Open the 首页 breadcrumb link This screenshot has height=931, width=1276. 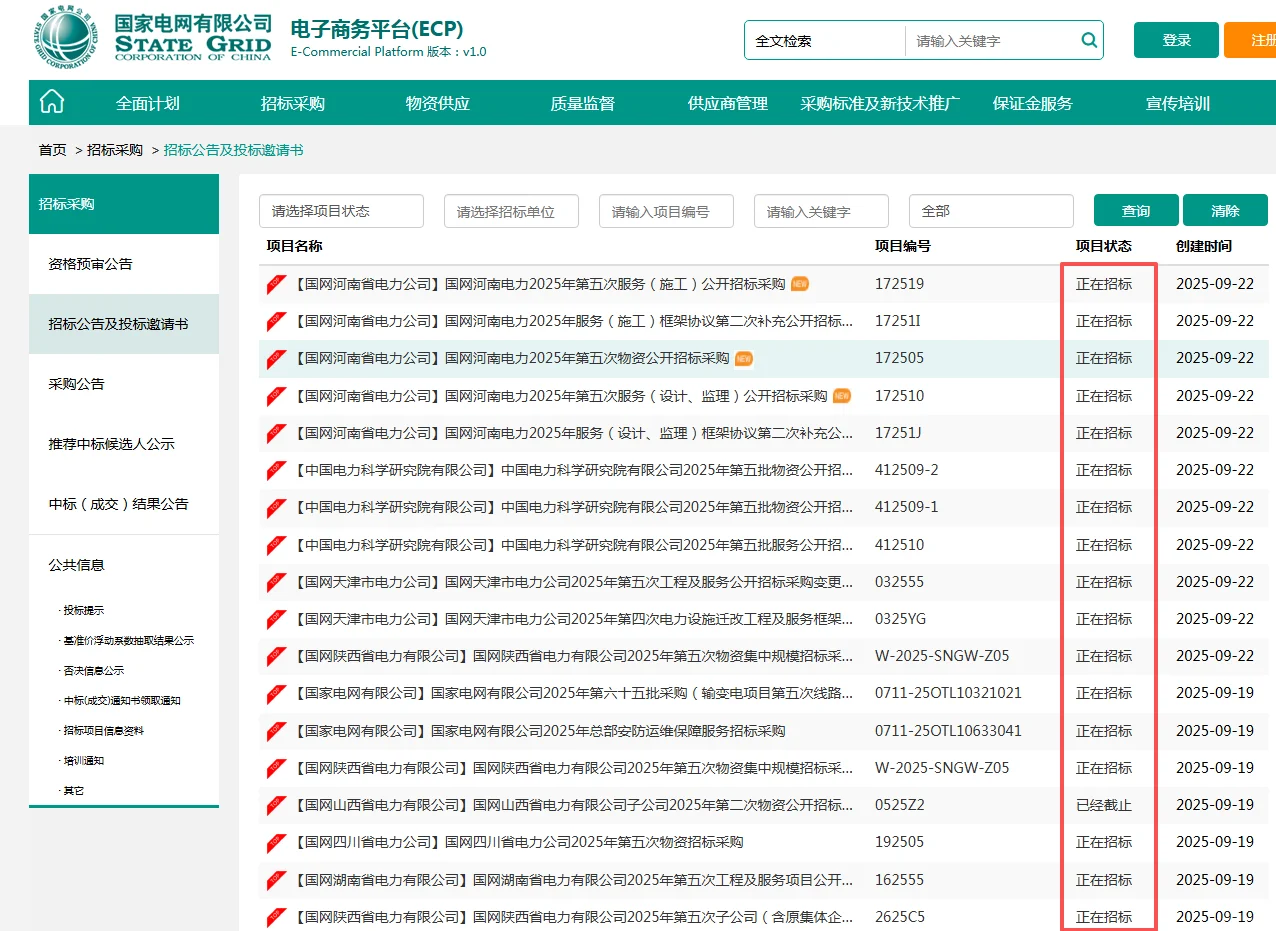(51, 149)
